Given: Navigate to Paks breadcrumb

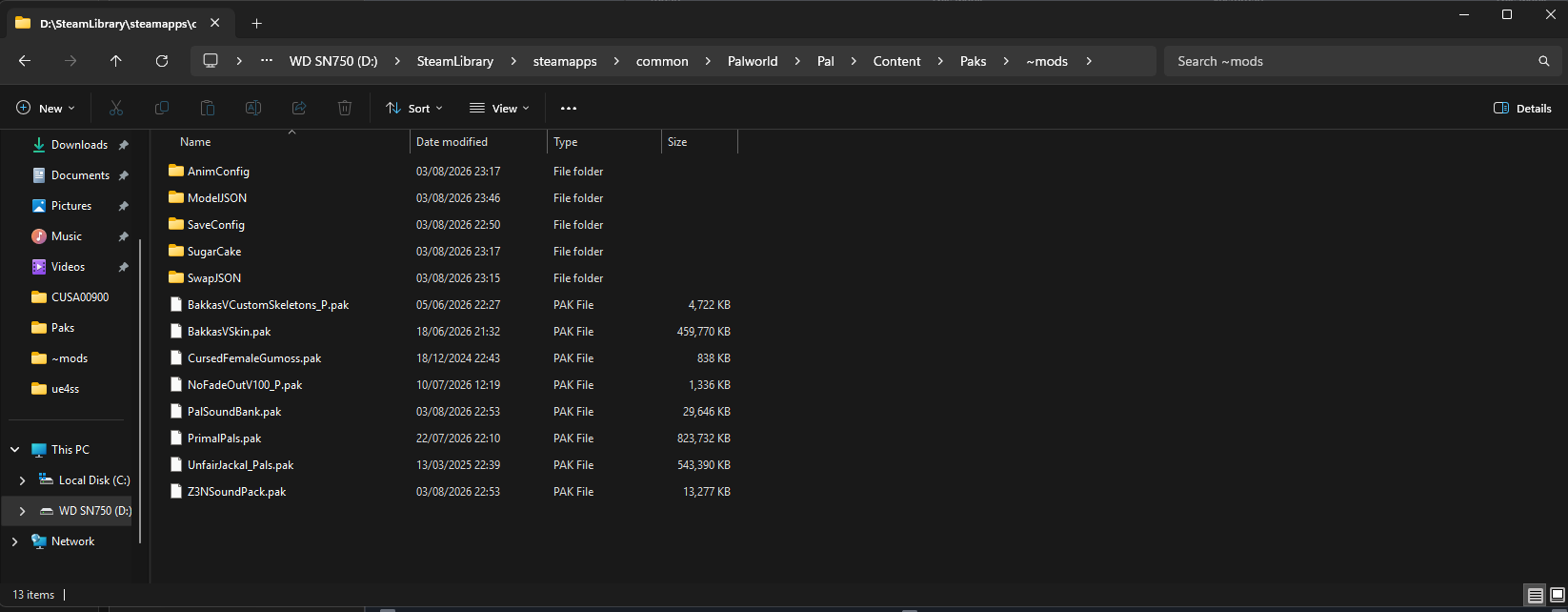Looking at the screenshot, I should pos(974,61).
